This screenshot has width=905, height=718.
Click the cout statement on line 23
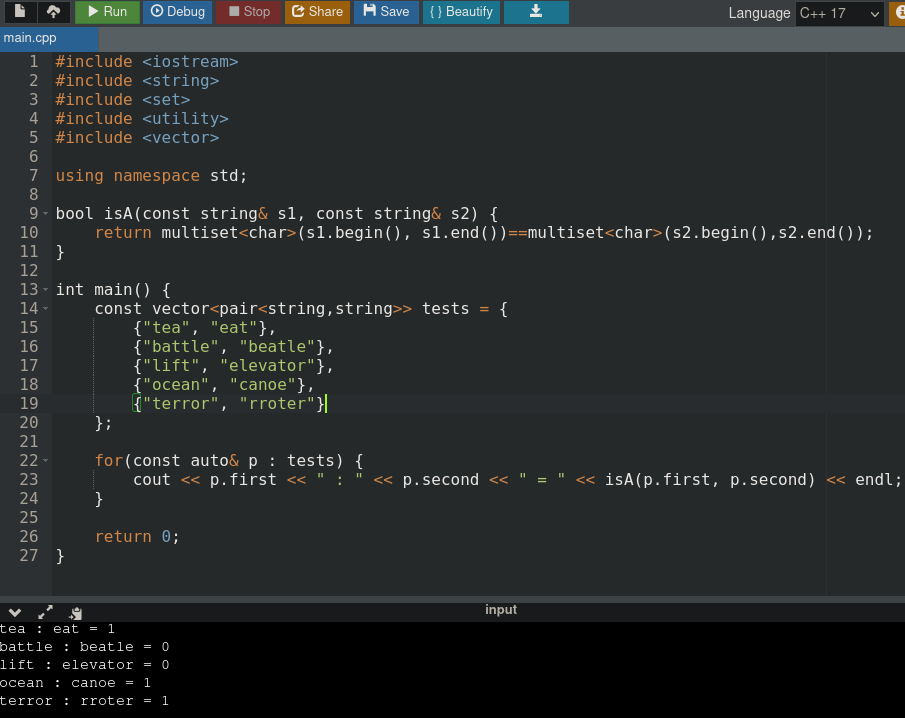tap(517, 480)
